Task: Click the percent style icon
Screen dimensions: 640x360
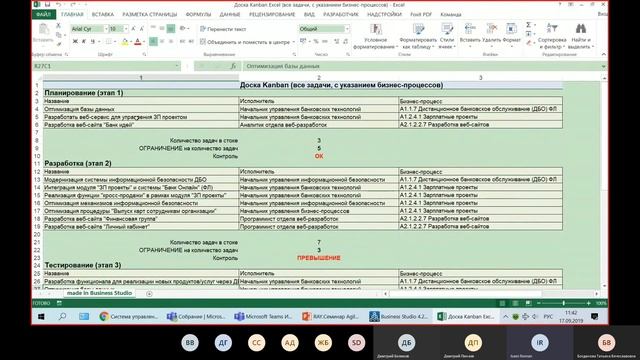Action: 316,41
